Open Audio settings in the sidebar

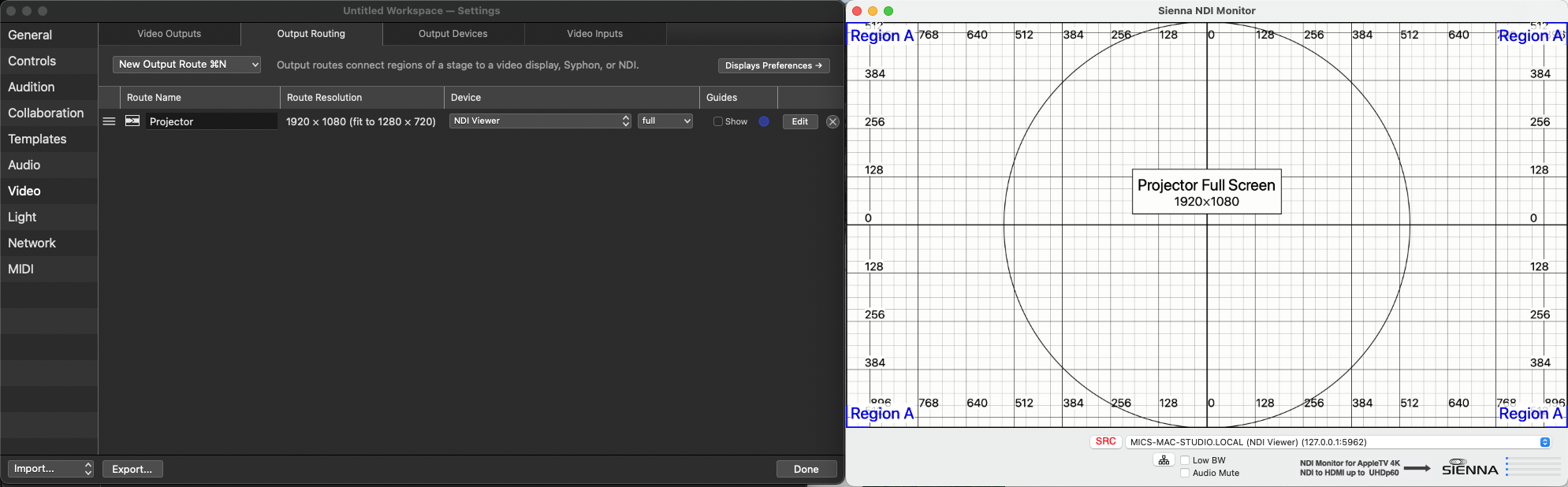pyautogui.click(x=49, y=165)
